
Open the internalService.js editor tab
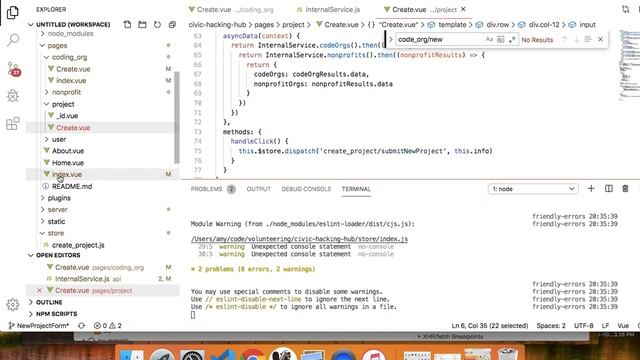pyautogui.click(x=329, y=9)
